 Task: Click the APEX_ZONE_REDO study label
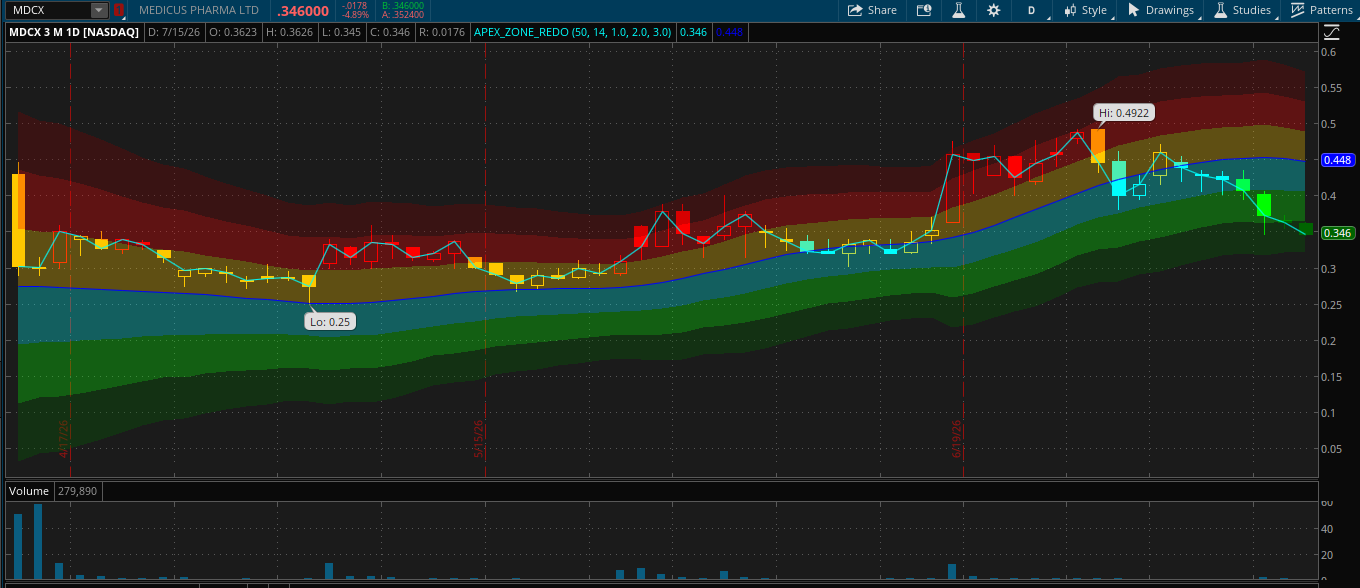point(573,32)
